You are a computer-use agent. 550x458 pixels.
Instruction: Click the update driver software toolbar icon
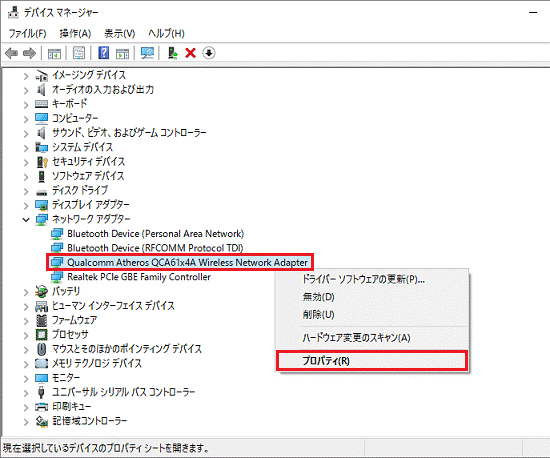pyautogui.click(x=173, y=53)
